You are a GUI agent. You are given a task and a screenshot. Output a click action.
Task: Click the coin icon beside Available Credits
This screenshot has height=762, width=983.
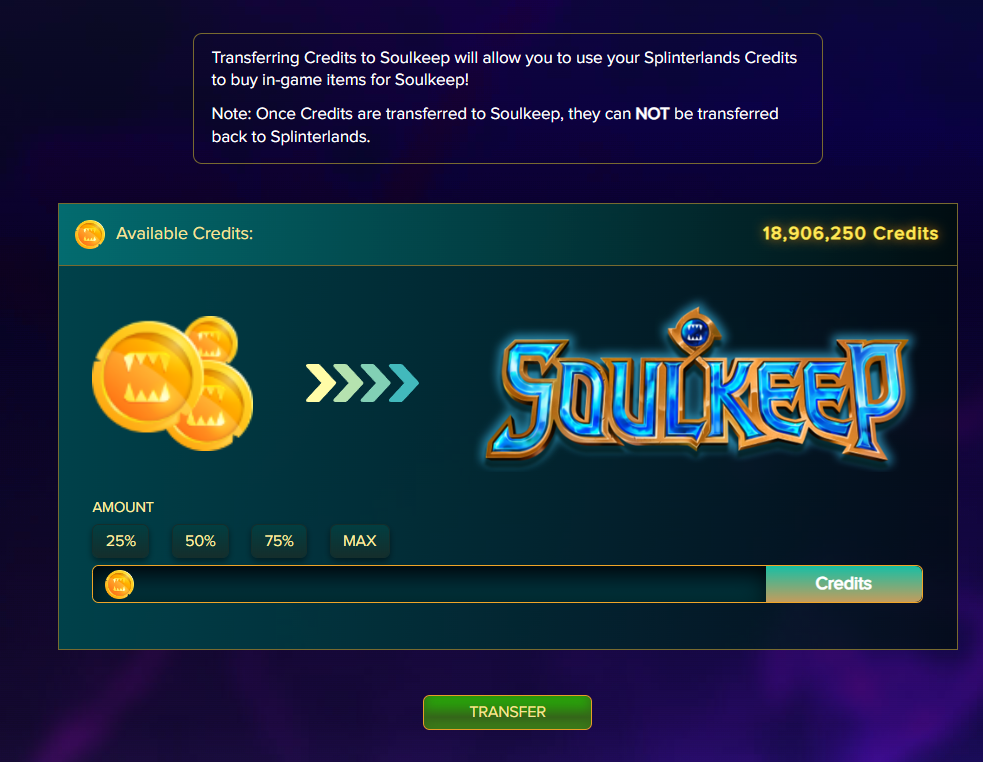pos(90,234)
